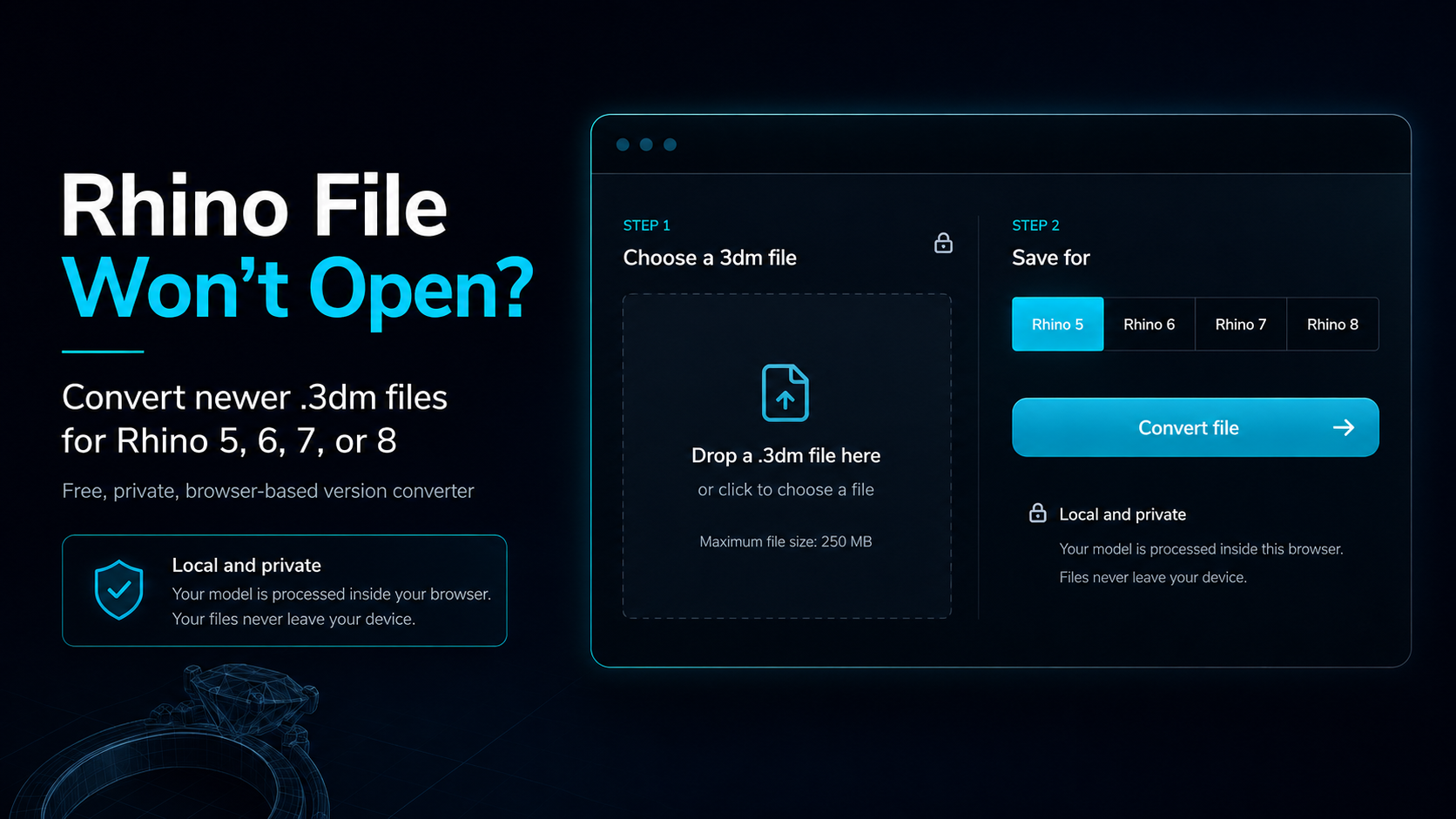Screen dimensions: 1456x819
Task: Click the shield checkmark icon
Action: coord(118,589)
